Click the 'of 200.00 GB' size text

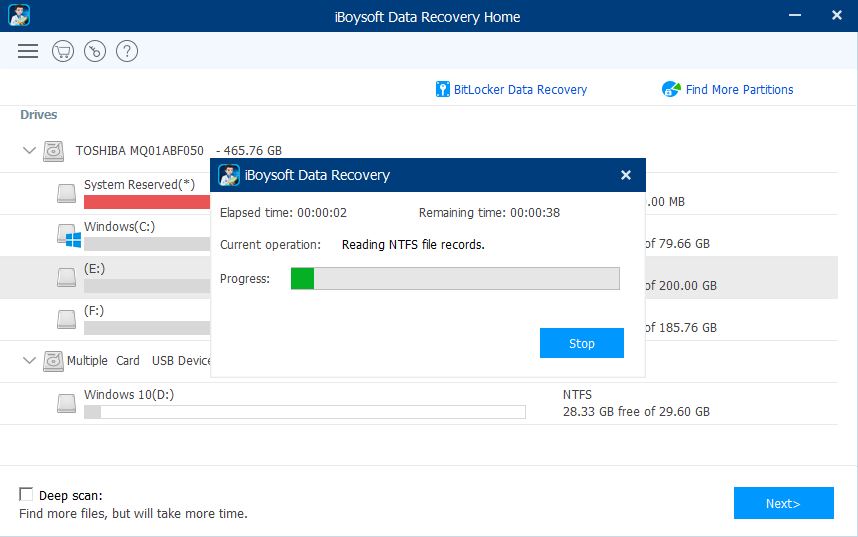681,286
